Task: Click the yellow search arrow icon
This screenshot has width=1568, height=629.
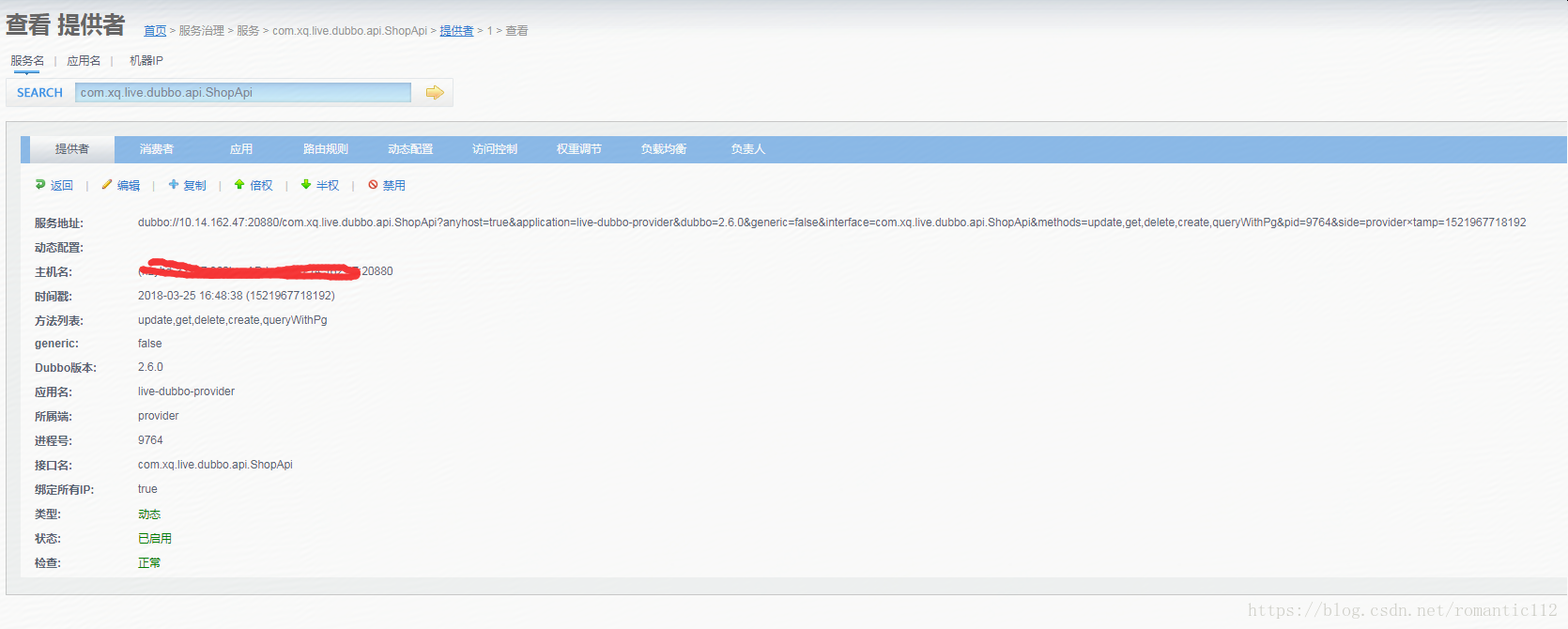Action: pyautogui.click(x=435, y=92)
